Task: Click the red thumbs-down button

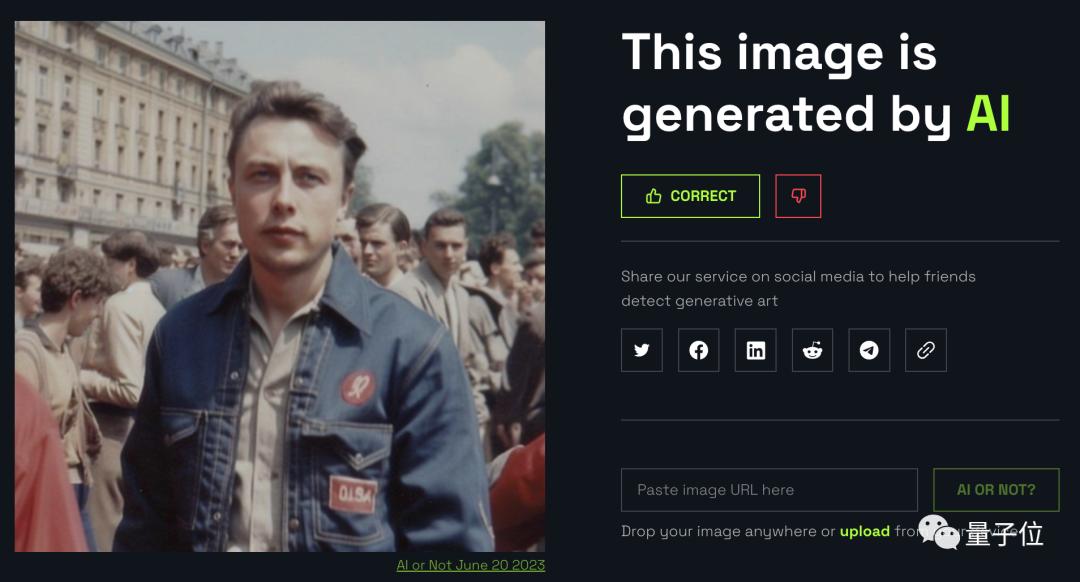Action: tap(798, 196)
